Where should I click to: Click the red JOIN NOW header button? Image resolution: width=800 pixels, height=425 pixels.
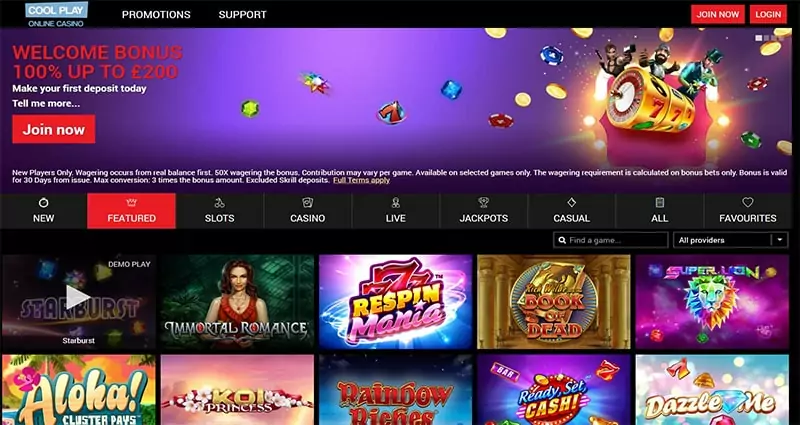(717, 14)
